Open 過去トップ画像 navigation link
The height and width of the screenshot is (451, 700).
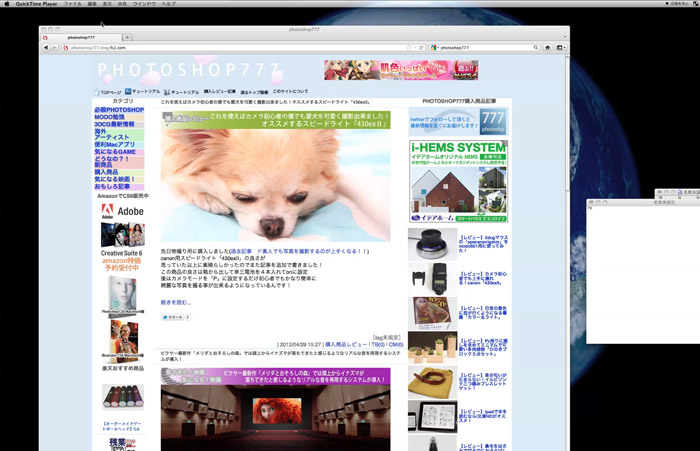tap(254, 92)
